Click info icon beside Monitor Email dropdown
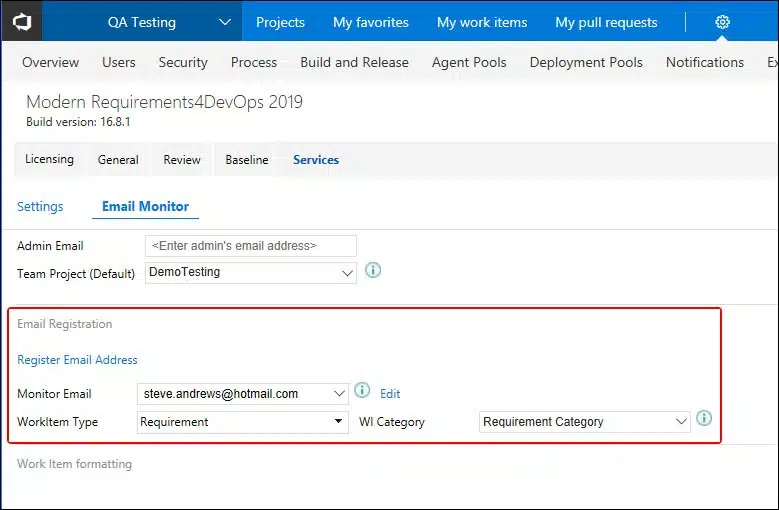Screen dimensions: 779x510 [x=362, y=391]
